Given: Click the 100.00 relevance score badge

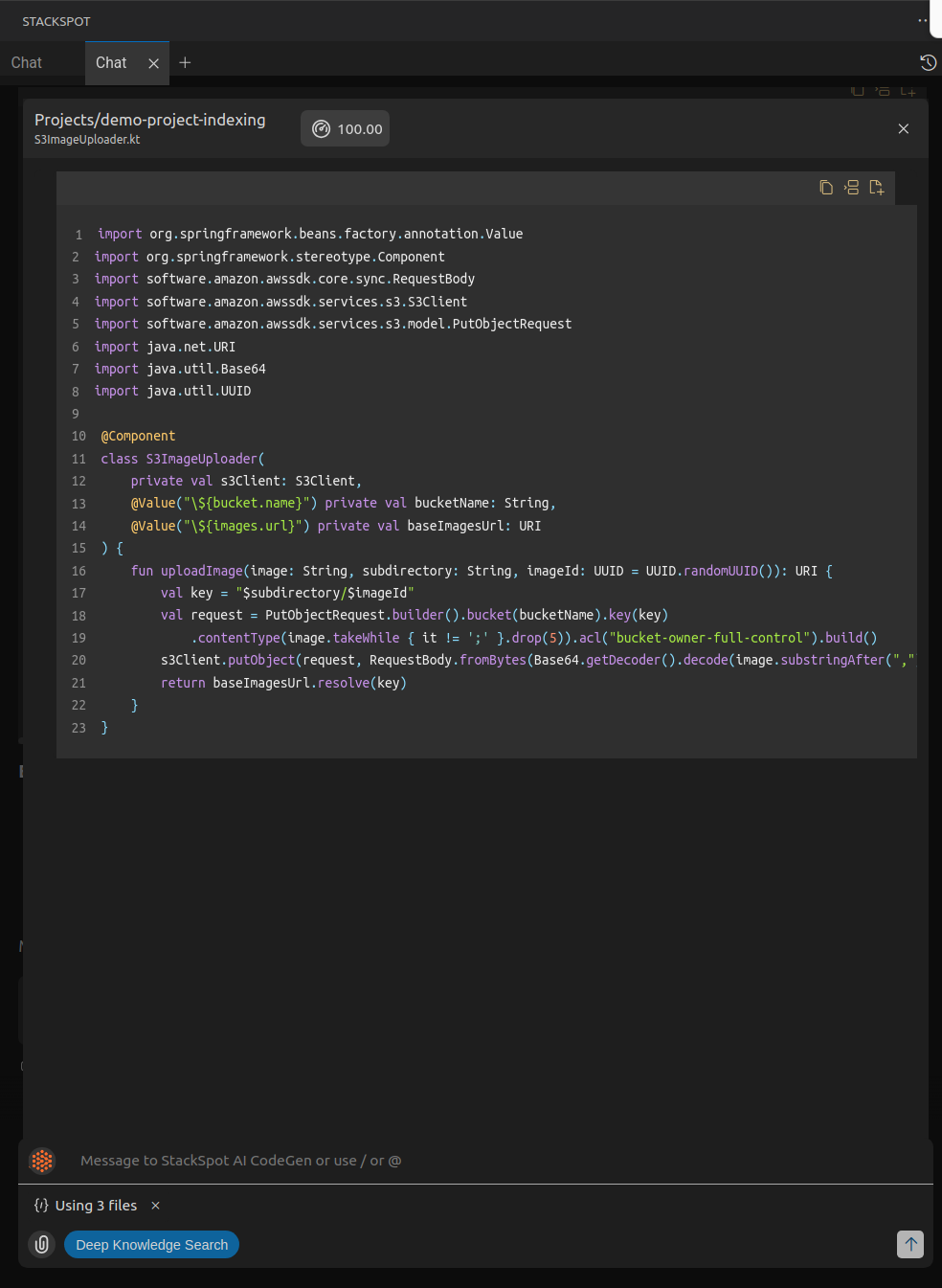Looking at the screenshot, I should (x=346, y=129).
